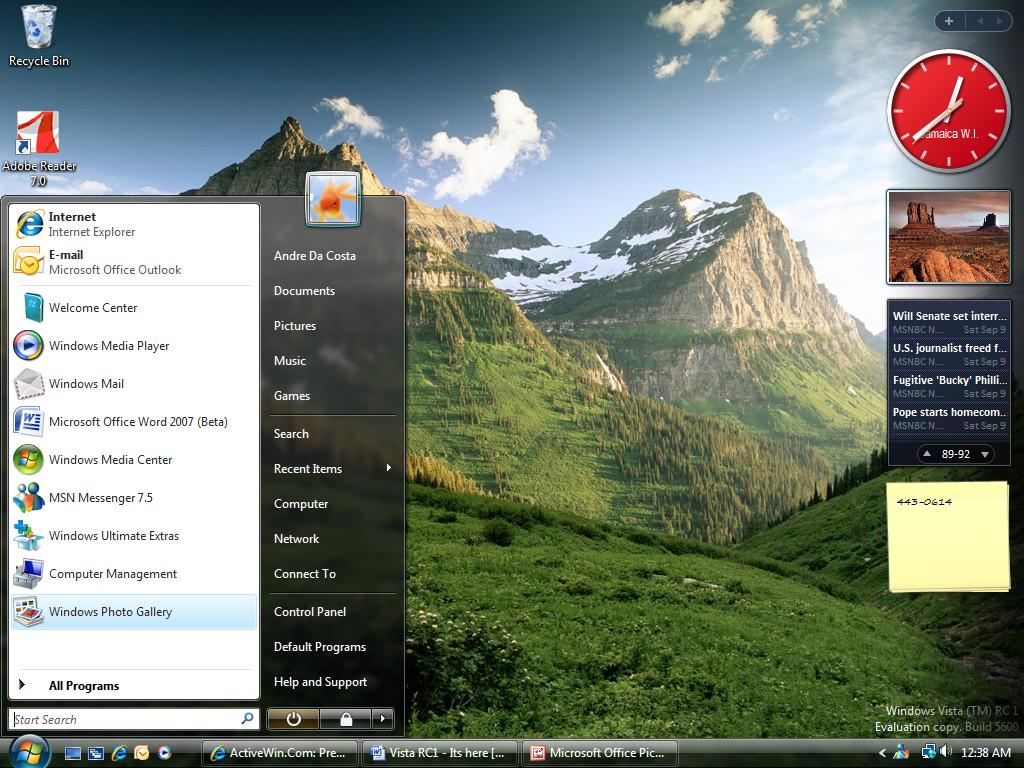
Task: Go to next sidebar page arrow
Action: click(x=999, y=21)
